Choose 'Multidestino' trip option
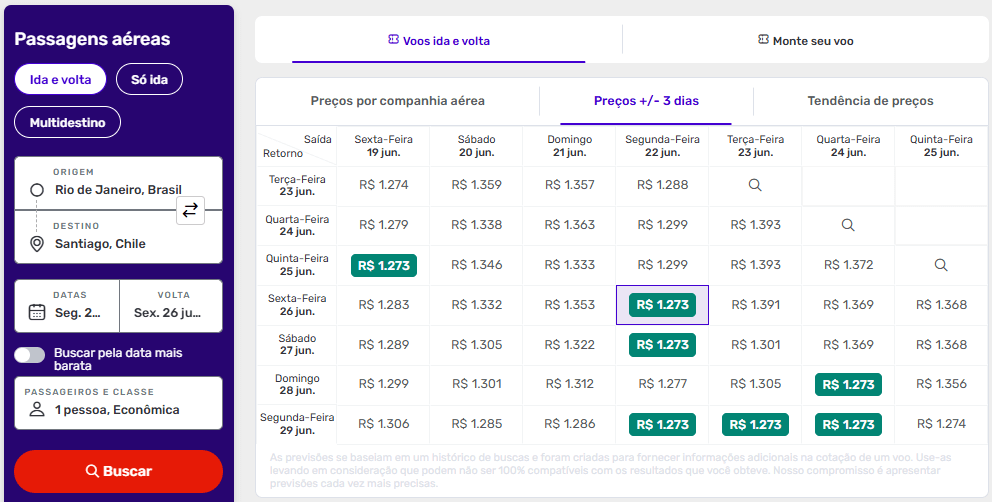This screenshot has height=502, width=992. click(67, 122)
